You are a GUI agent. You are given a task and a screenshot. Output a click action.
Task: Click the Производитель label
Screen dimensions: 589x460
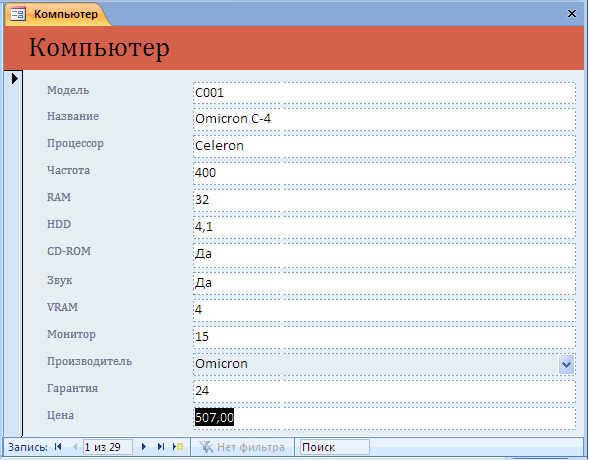(x=89, y=362)
